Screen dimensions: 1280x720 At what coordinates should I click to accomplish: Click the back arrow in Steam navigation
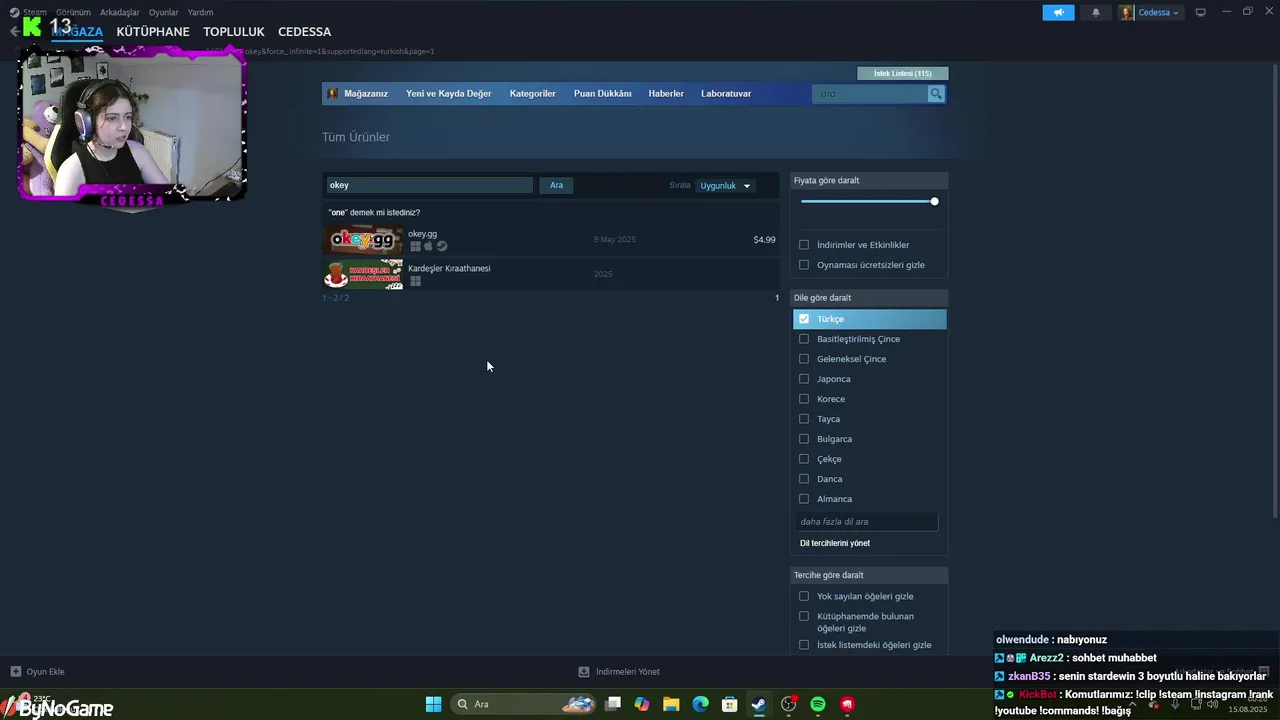pyautogui.click(x=14, y=31)
